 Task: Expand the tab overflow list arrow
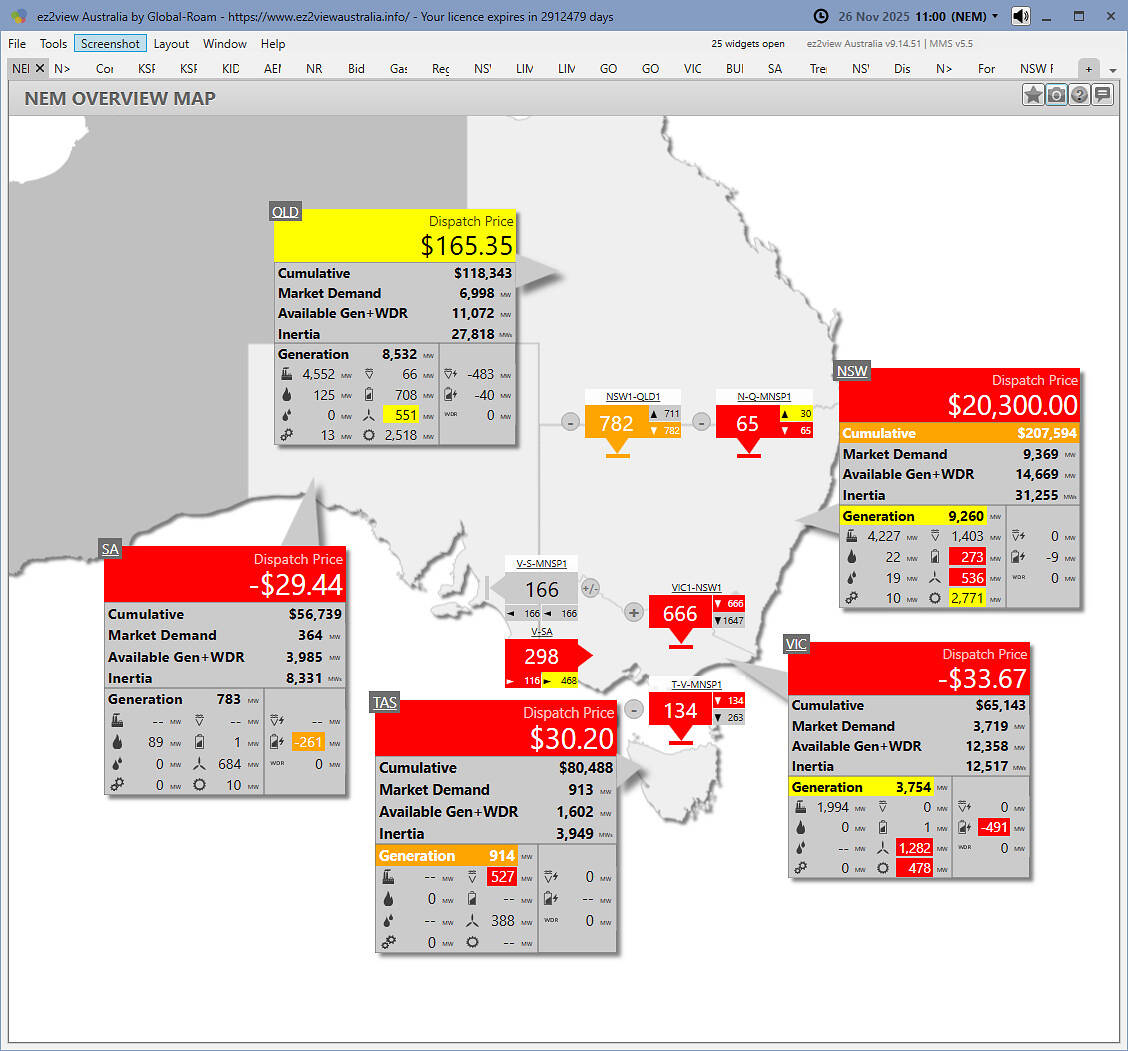[1113, 70]
